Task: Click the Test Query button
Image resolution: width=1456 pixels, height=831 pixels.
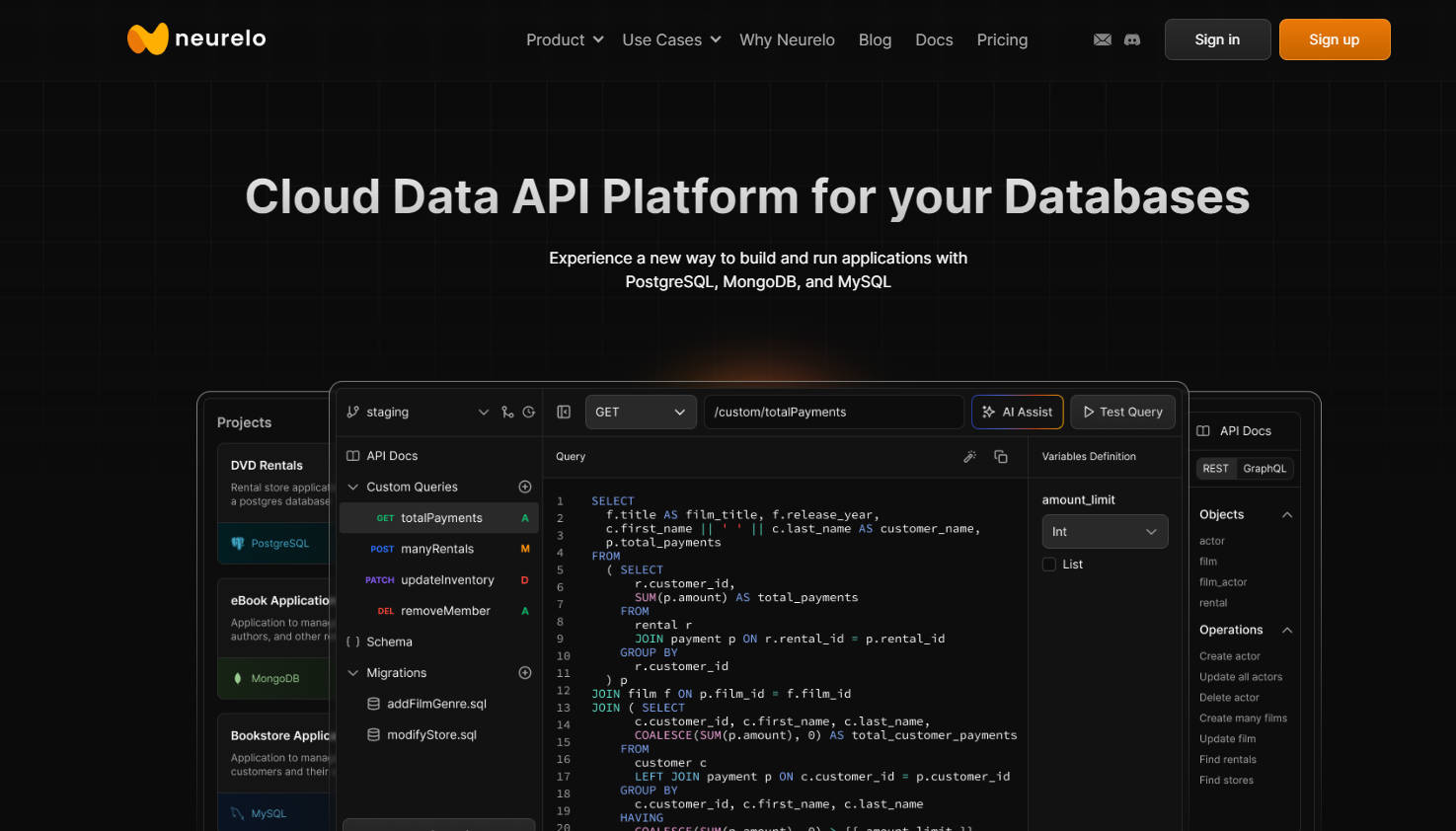Action: (x=1122, y=413)
